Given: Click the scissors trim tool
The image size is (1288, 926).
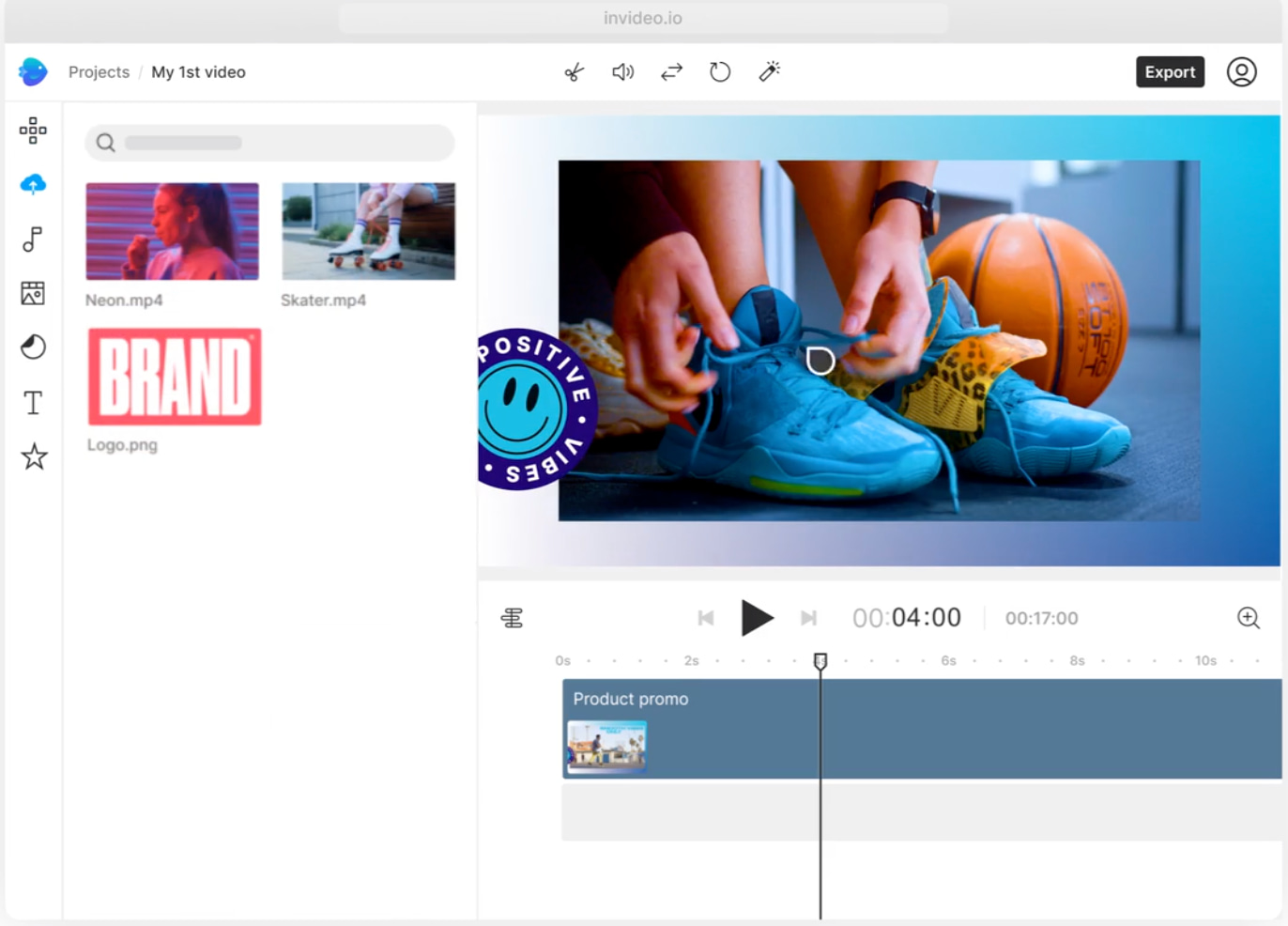Looking at the screenshot, I should click(x=575, y=72).
